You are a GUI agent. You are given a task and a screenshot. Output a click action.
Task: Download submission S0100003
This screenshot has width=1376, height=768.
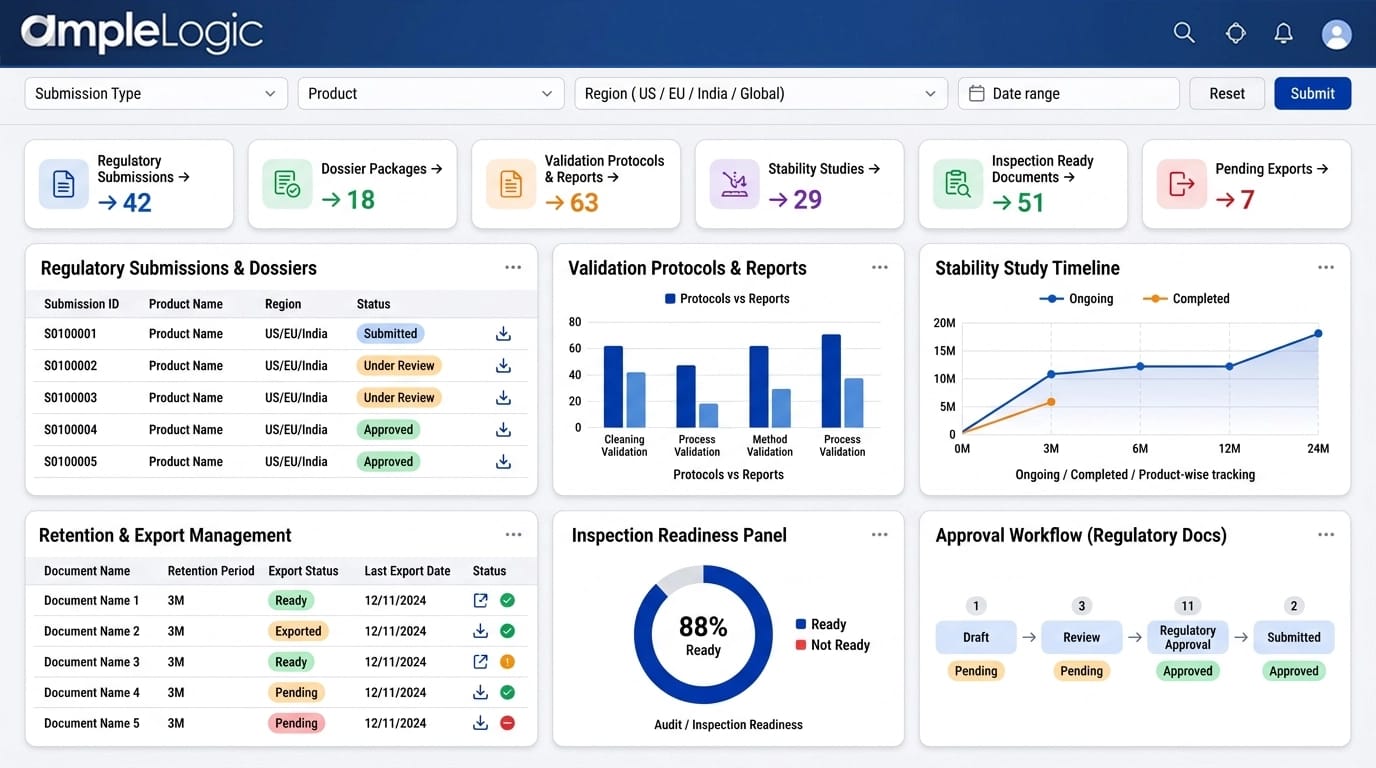coord(503,398)
